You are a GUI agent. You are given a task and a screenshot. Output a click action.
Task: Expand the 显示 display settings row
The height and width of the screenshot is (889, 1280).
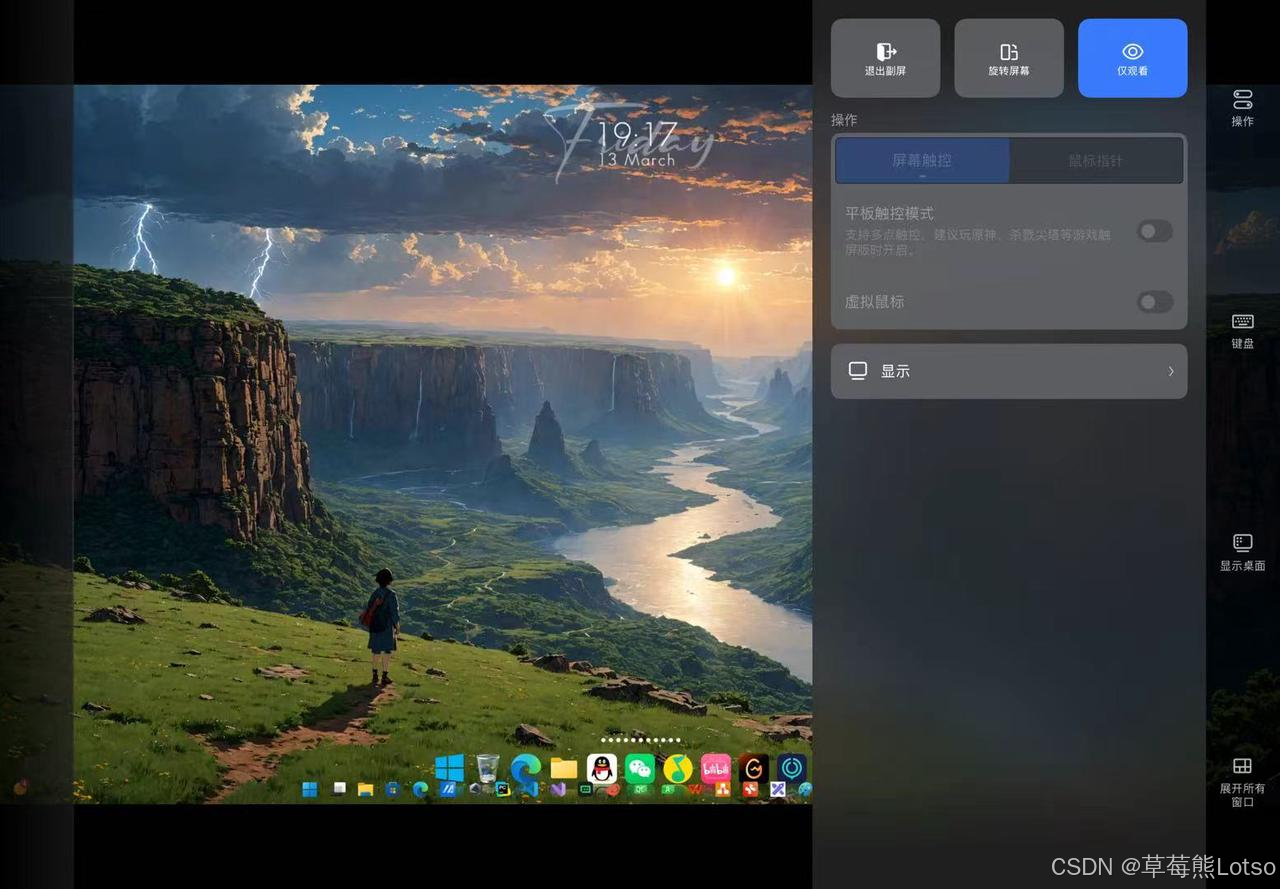1009,371
